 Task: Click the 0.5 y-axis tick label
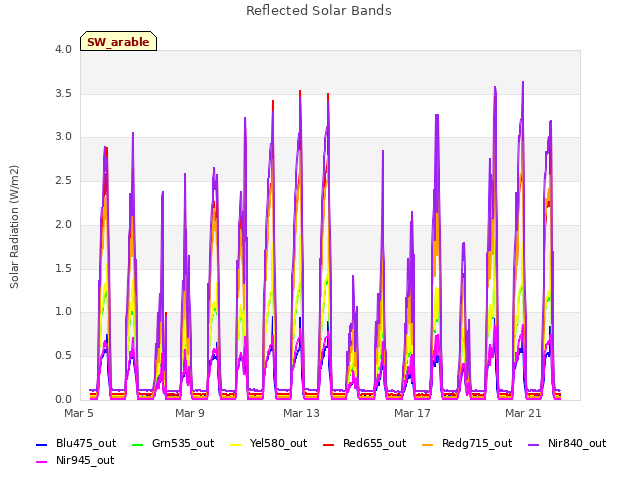click(x=63, y=356)
